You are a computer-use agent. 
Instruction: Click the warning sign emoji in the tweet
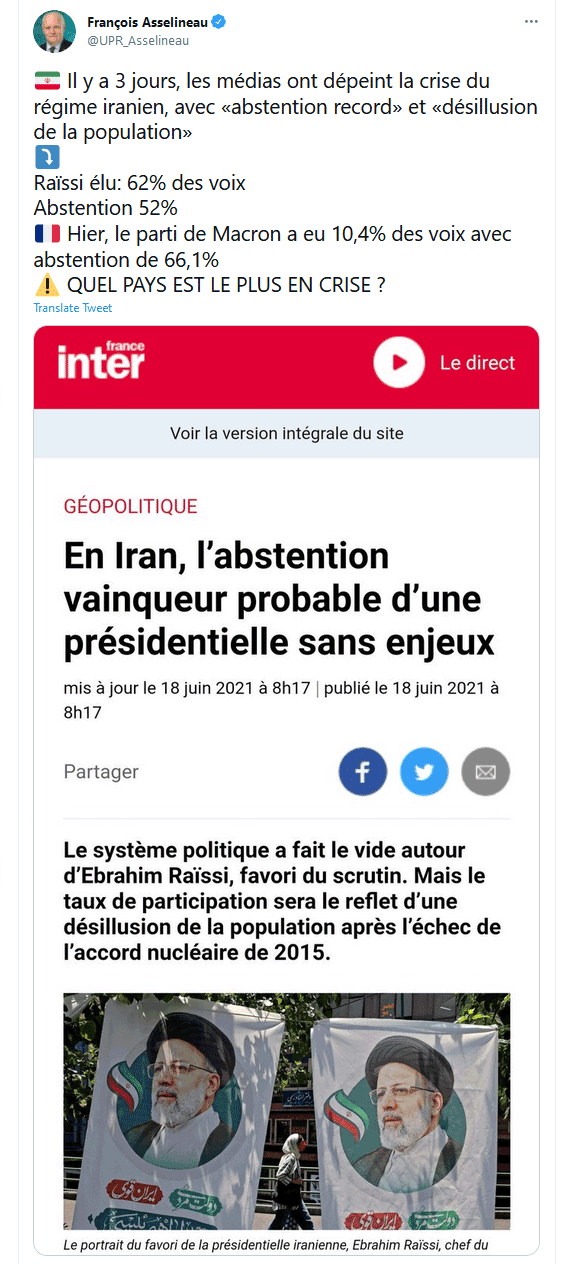[x=46, y=285]
